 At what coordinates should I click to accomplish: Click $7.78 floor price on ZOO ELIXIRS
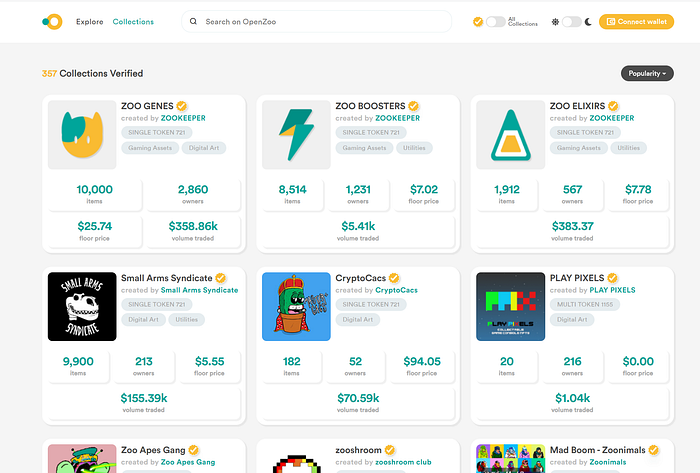coord(638,189)
